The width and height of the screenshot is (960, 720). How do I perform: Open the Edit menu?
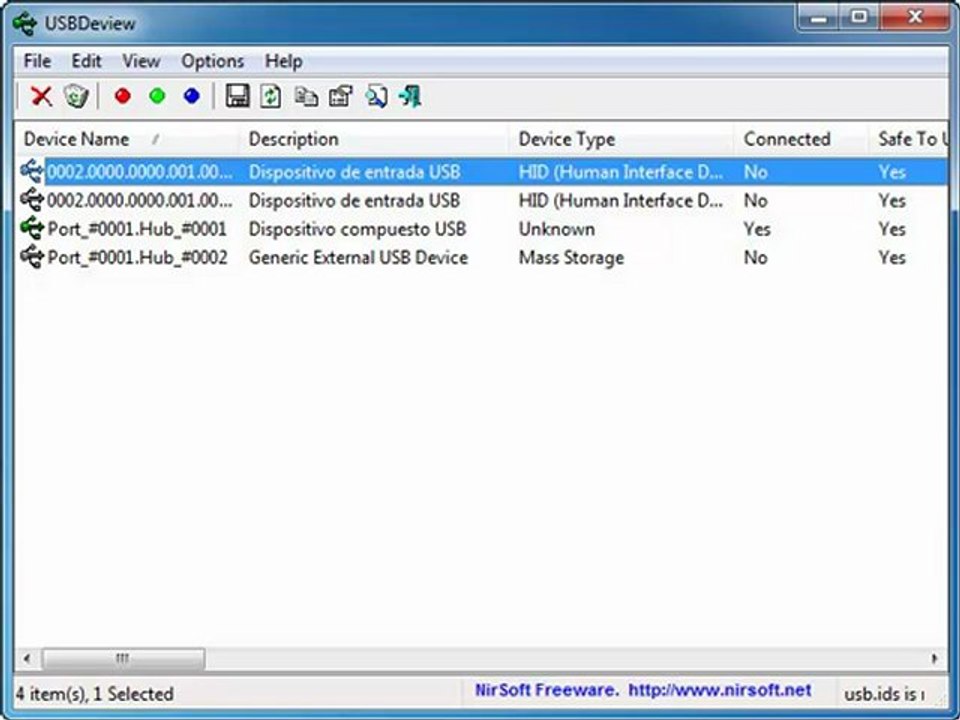[86, 61]
